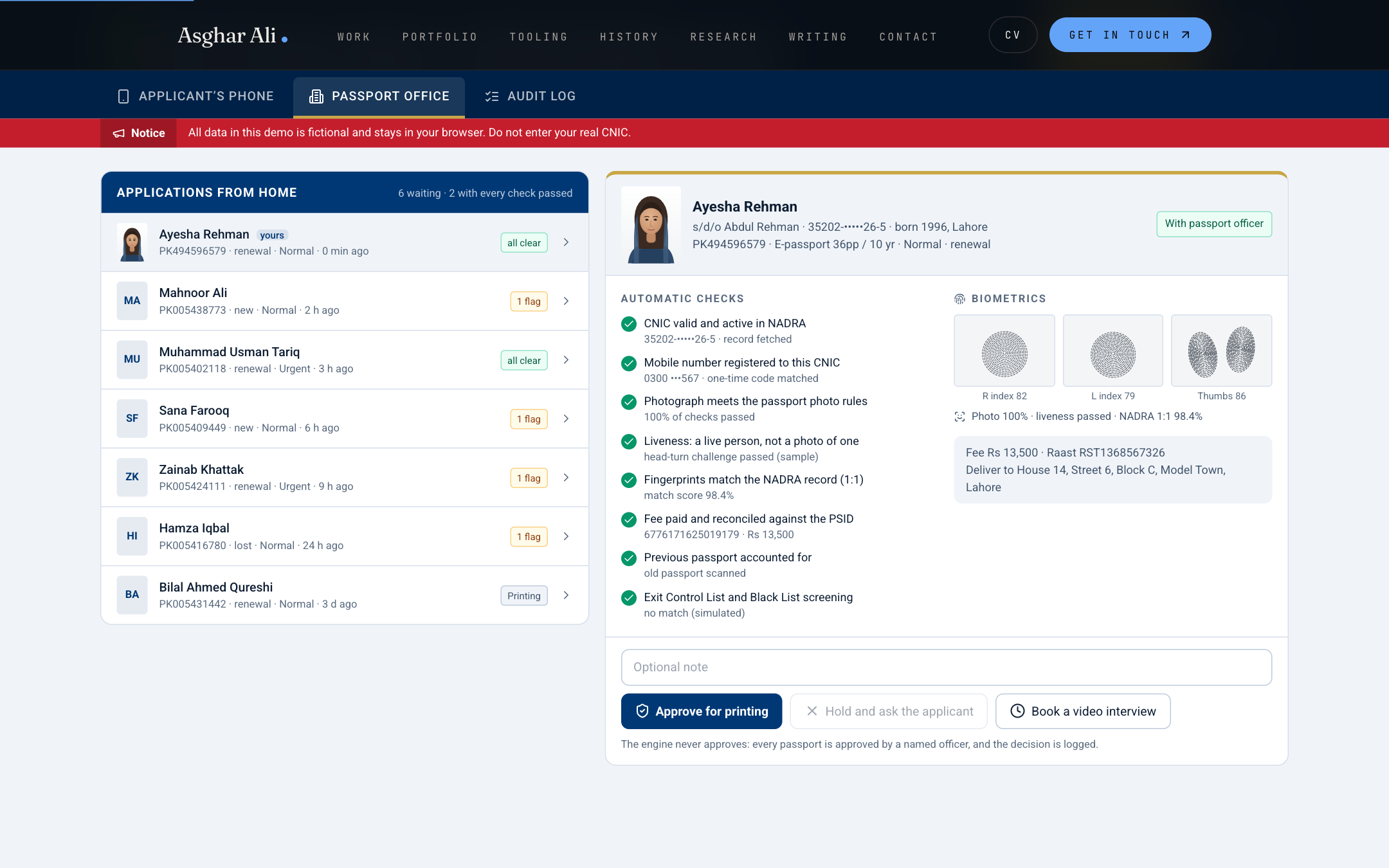Click the With passport officer status badge
The height and width of the screenshot is (868, 1389).
click(1214, 224)
